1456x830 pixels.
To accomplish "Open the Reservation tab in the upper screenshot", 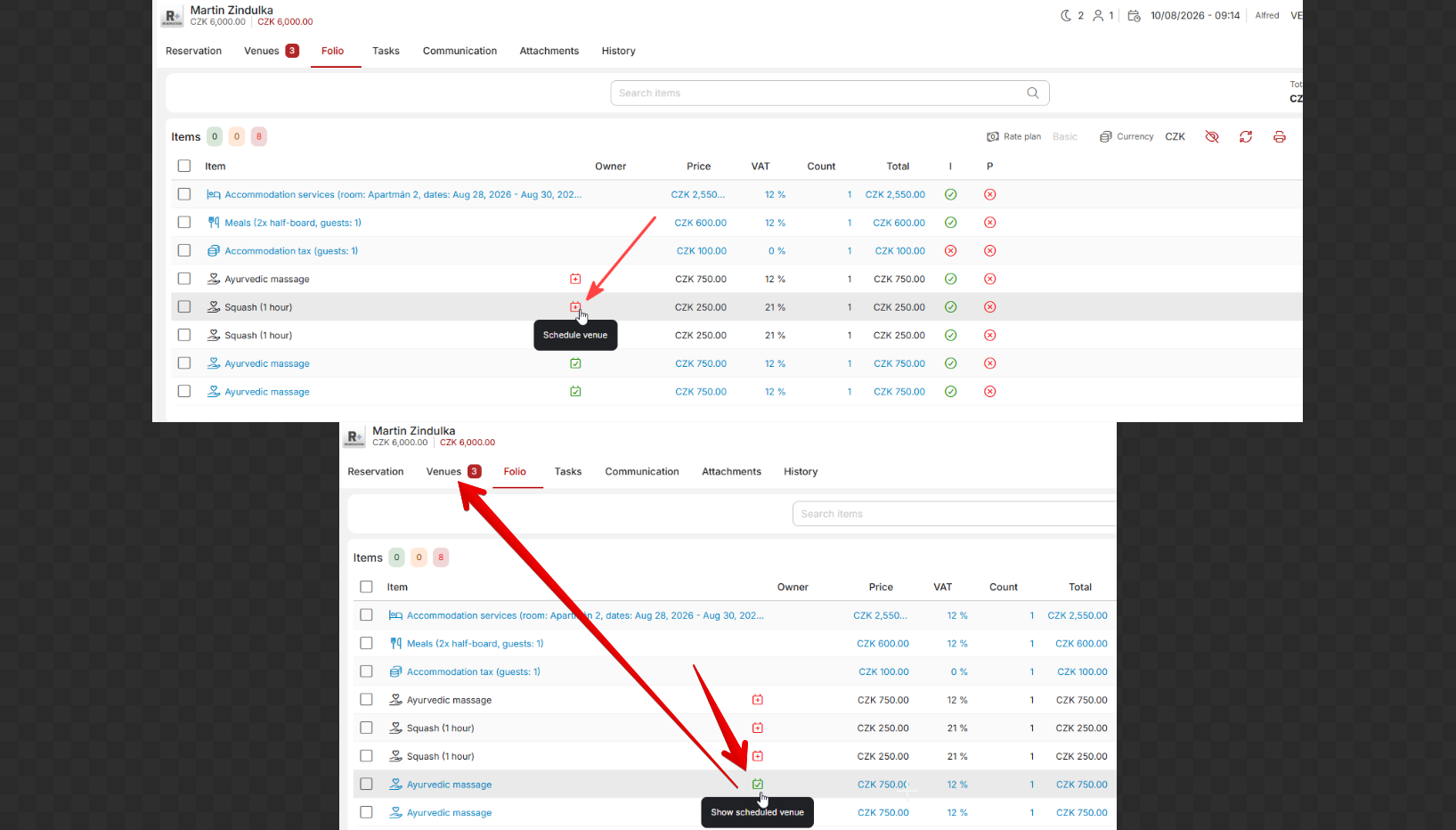I will [x=194, y=51].
